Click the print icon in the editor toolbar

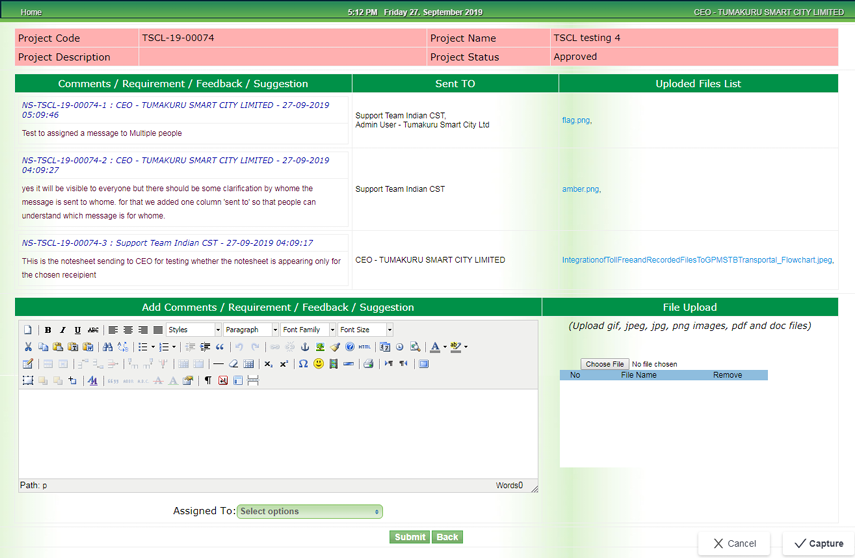point(368,364)
